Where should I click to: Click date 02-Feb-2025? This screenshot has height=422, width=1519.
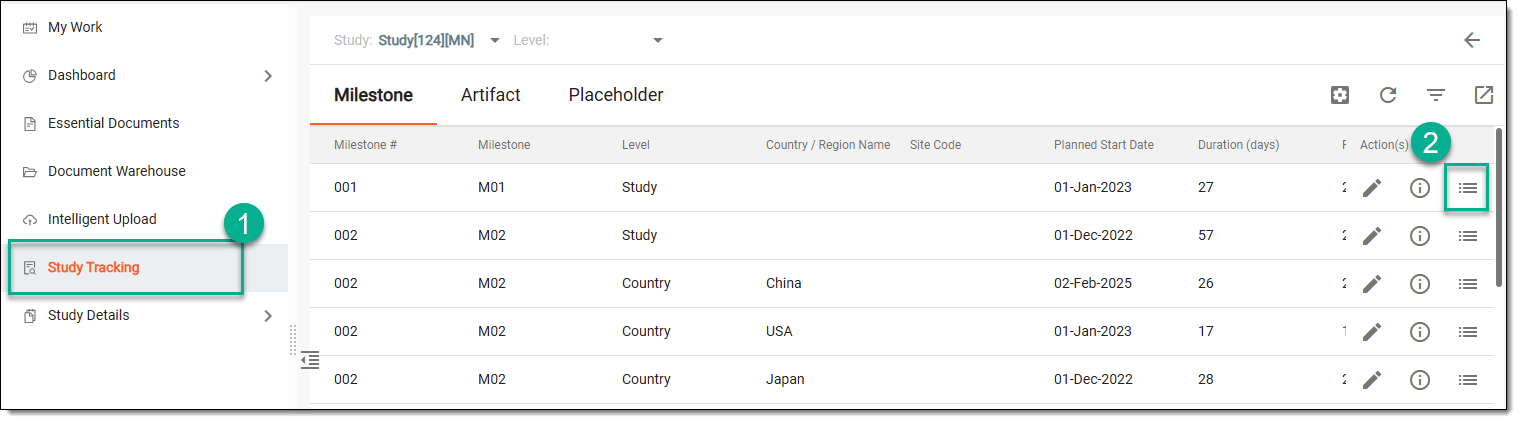[x=1093, y=284]
